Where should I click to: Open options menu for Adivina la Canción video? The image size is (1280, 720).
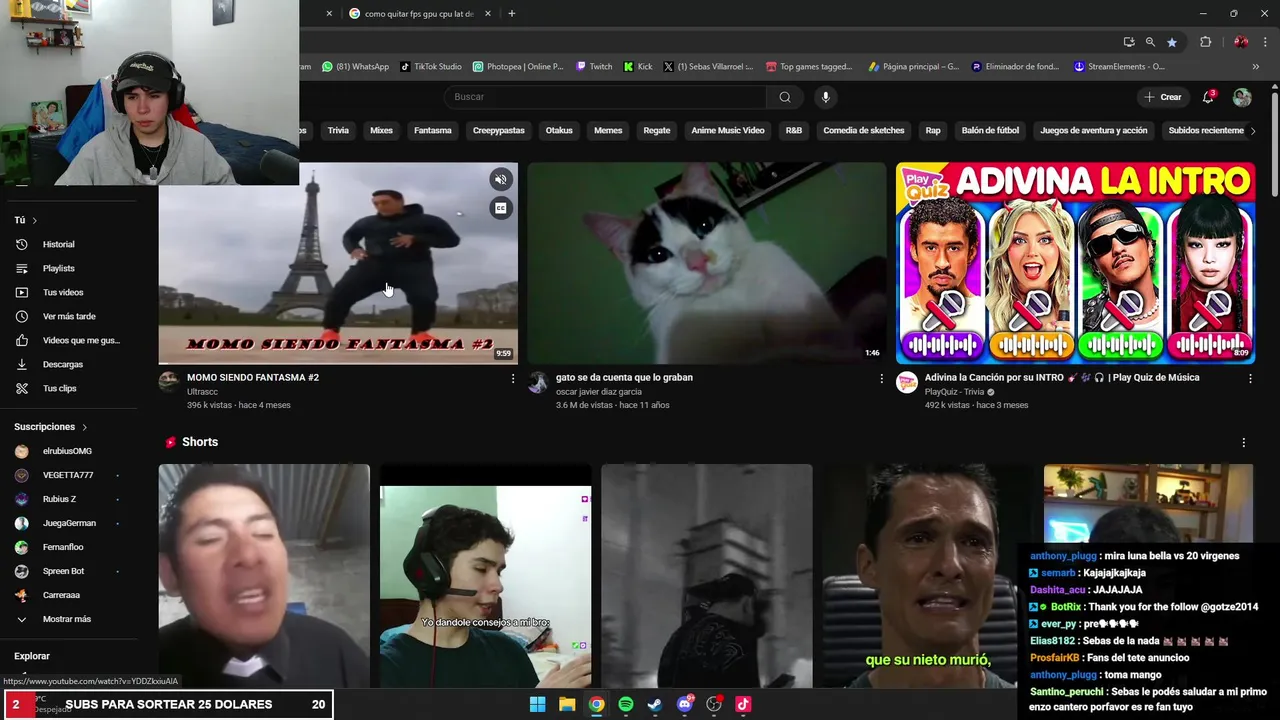click(x=1250, y=379)
